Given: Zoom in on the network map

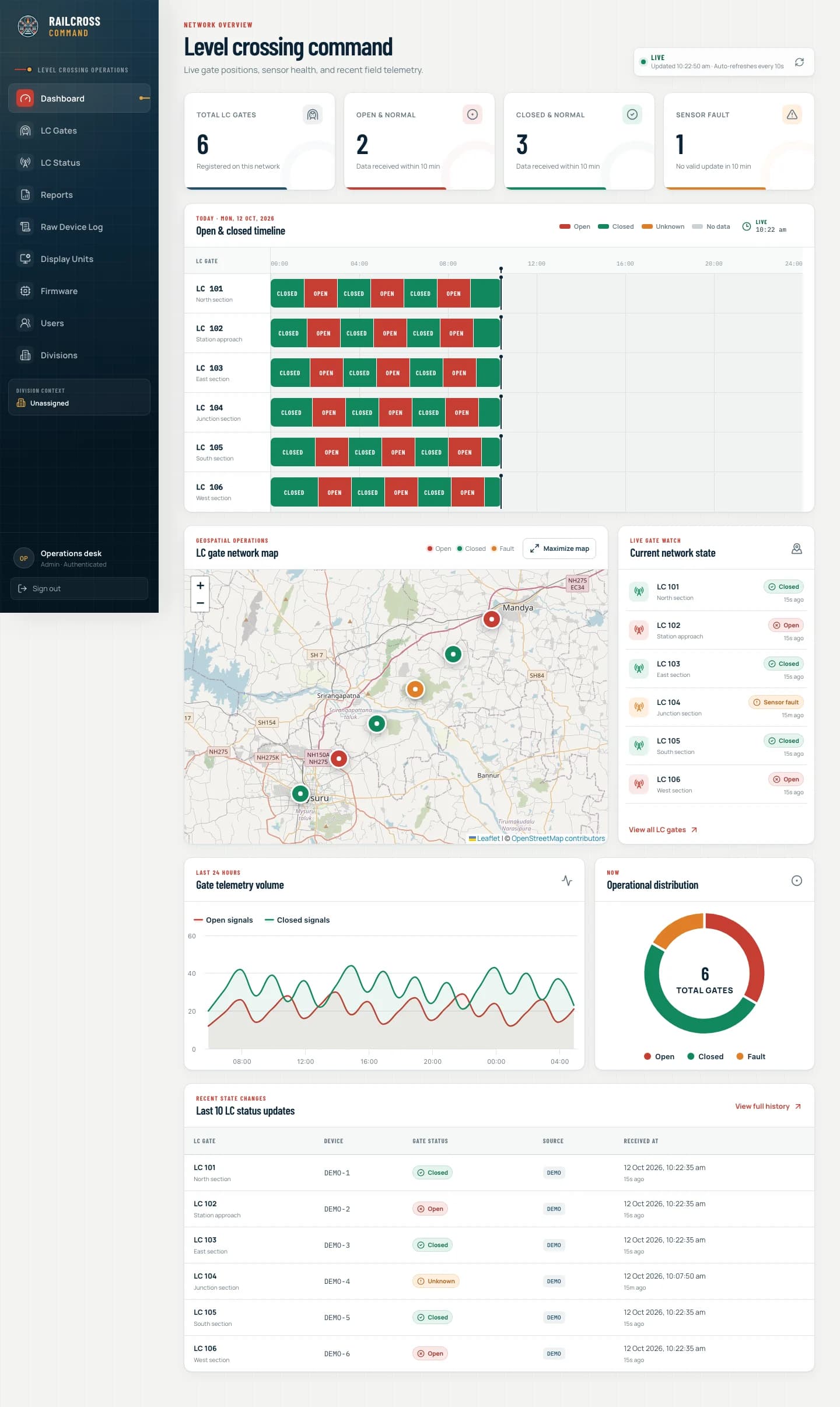Looking at the screenshot, I should click(x=200, y=585).
